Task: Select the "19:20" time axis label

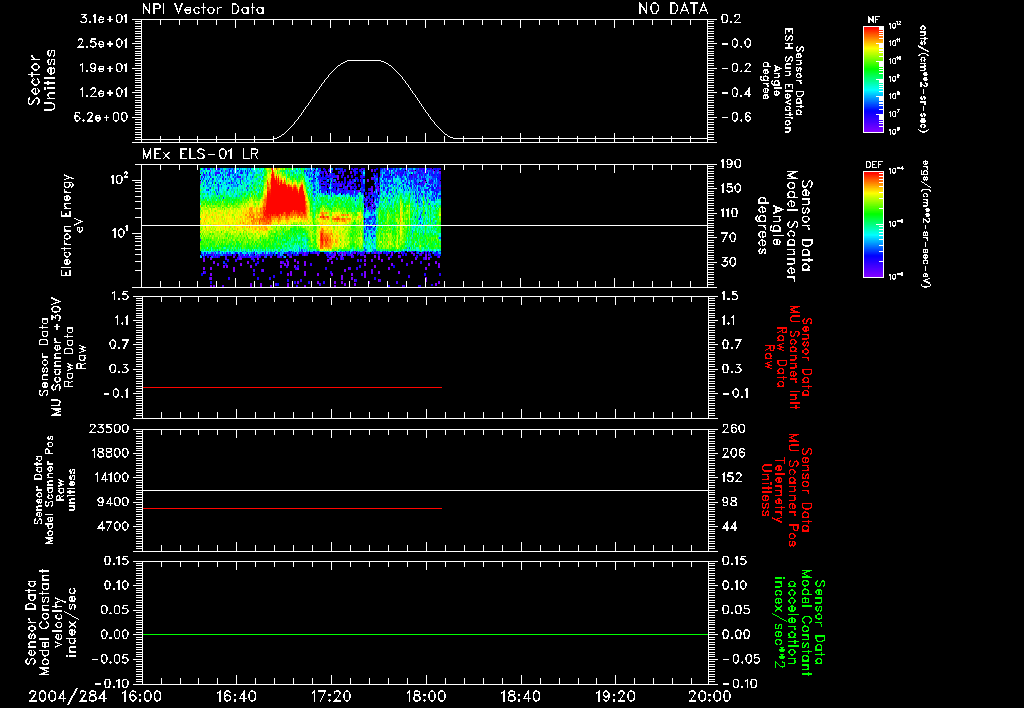Action: (615, 696)
